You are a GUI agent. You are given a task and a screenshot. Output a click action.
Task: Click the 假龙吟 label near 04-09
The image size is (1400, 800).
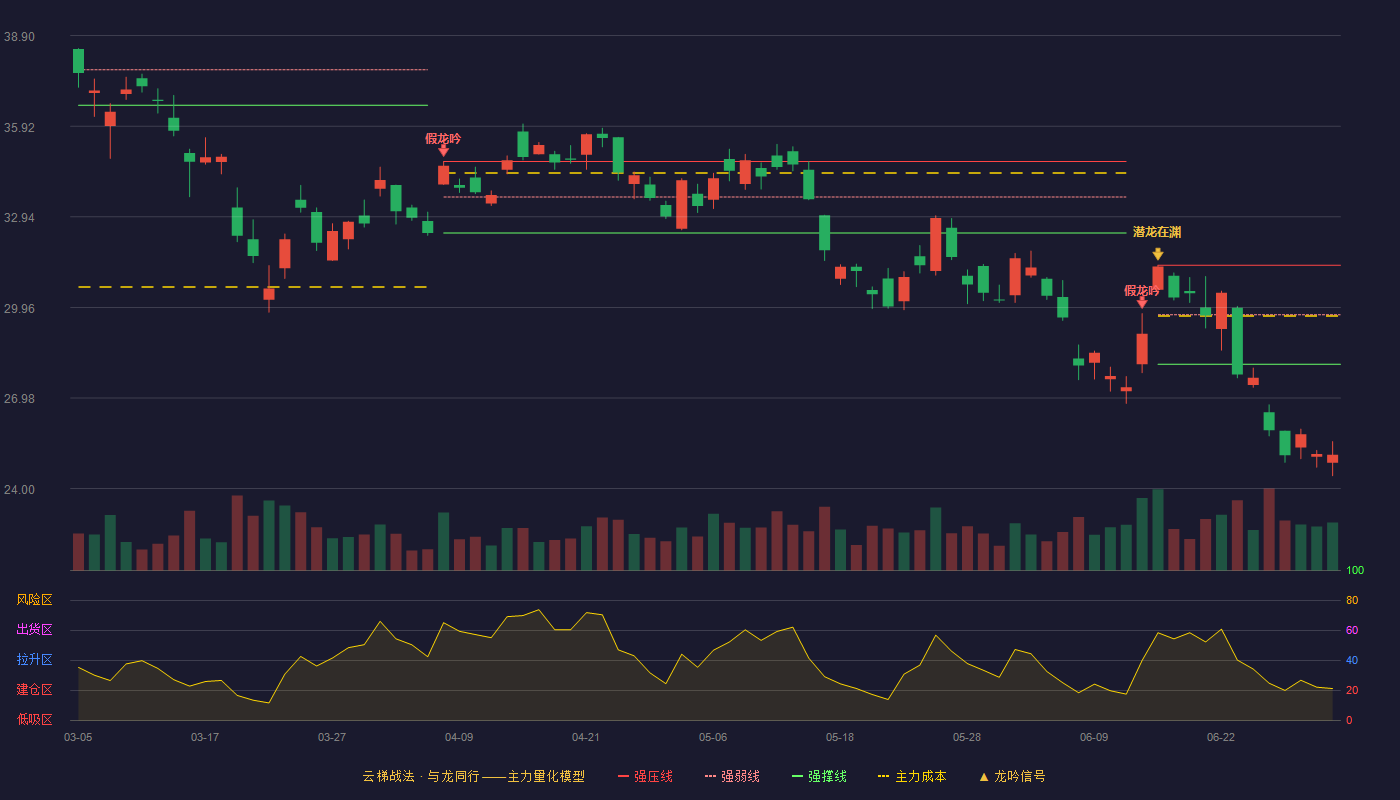443,138
